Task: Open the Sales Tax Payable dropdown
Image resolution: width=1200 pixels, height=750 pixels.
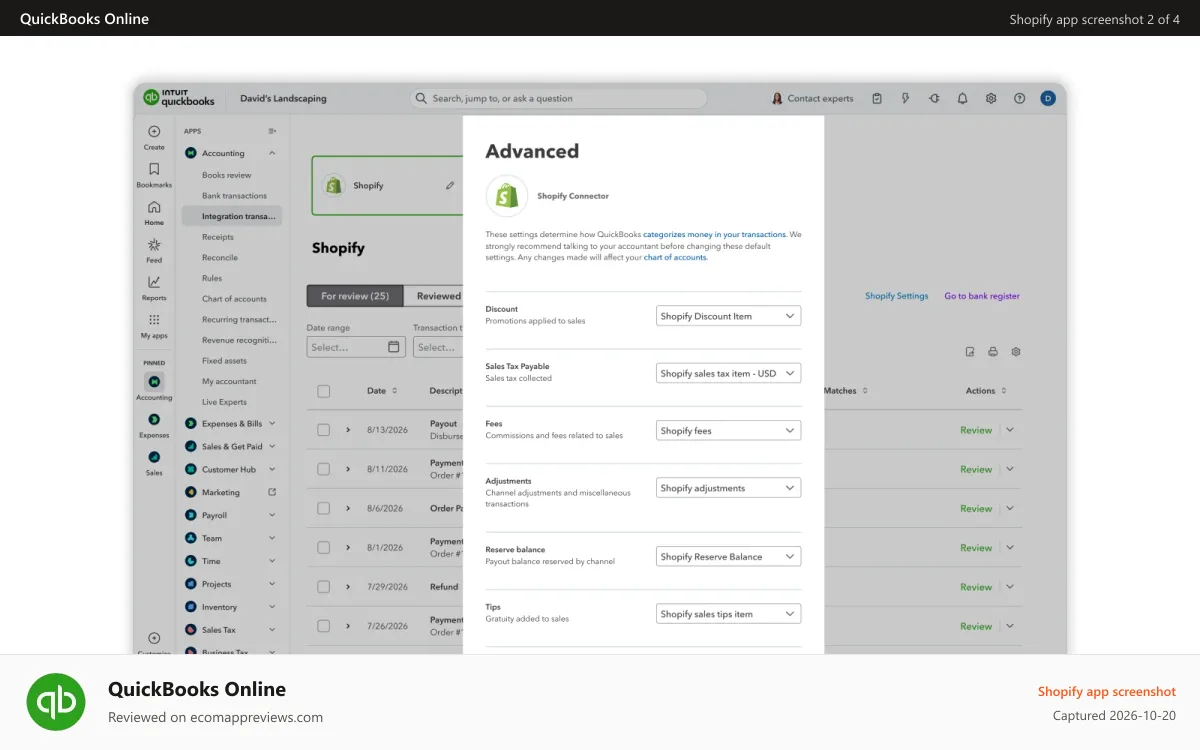Action: click(x=728, y=373)
